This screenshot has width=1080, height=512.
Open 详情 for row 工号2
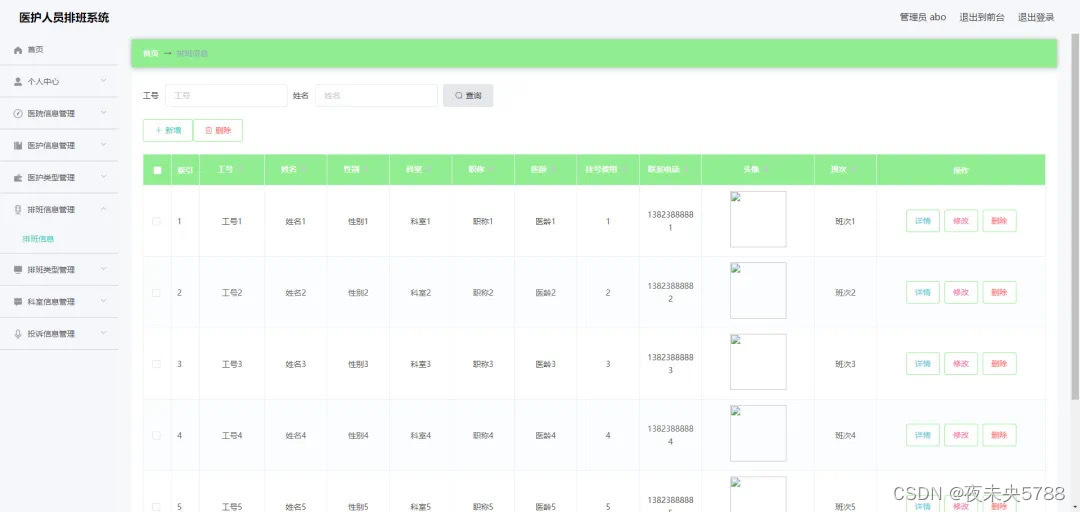tap(922, 293)
